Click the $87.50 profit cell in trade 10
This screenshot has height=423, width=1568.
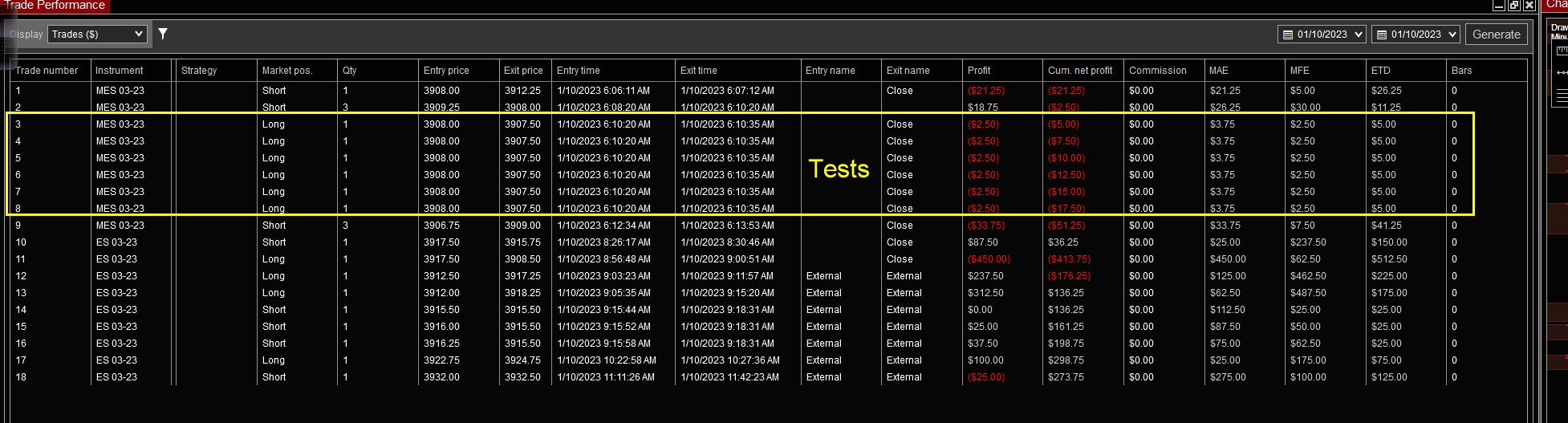pyautogui.click(x=983, y=242)
